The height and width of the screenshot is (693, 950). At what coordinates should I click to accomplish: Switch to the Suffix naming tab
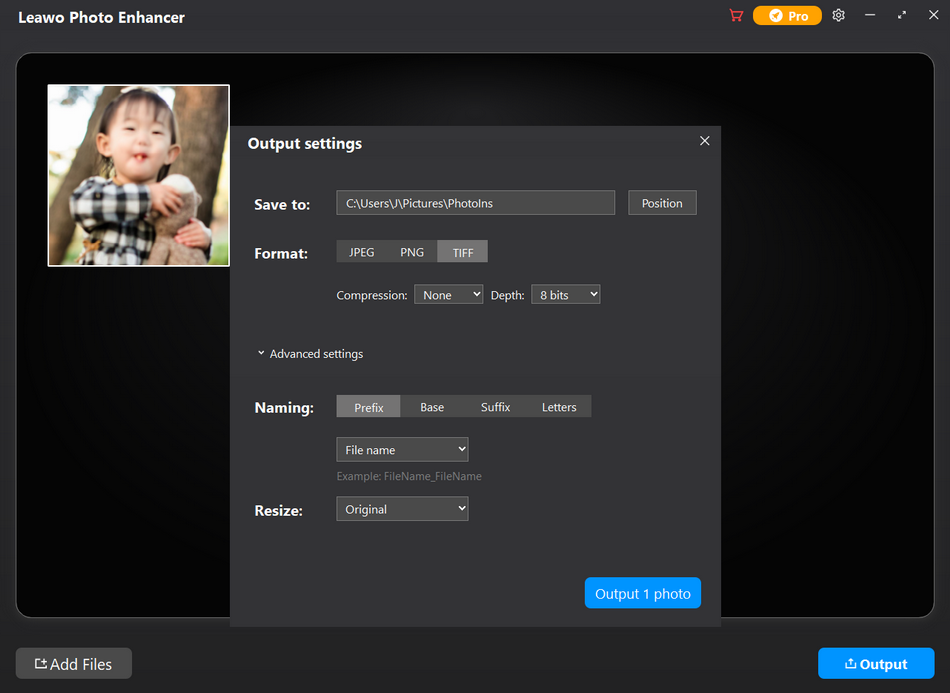[x=495, y=407]
